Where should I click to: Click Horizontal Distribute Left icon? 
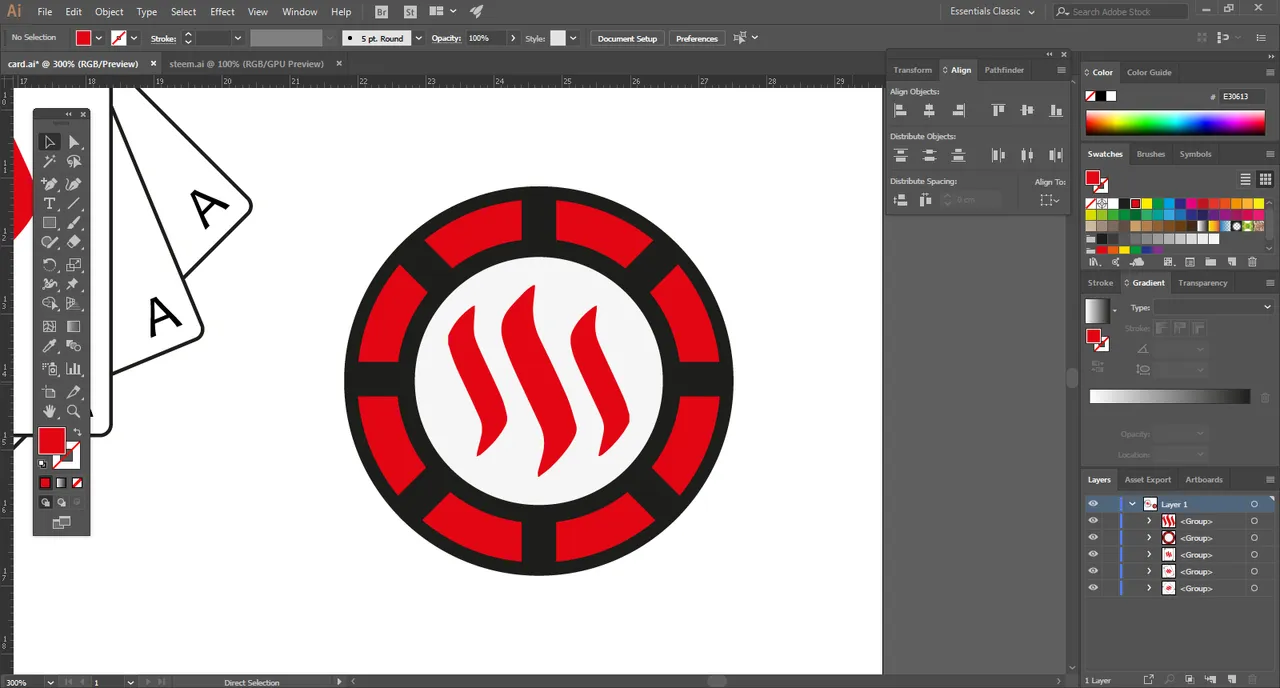[998, 155]
